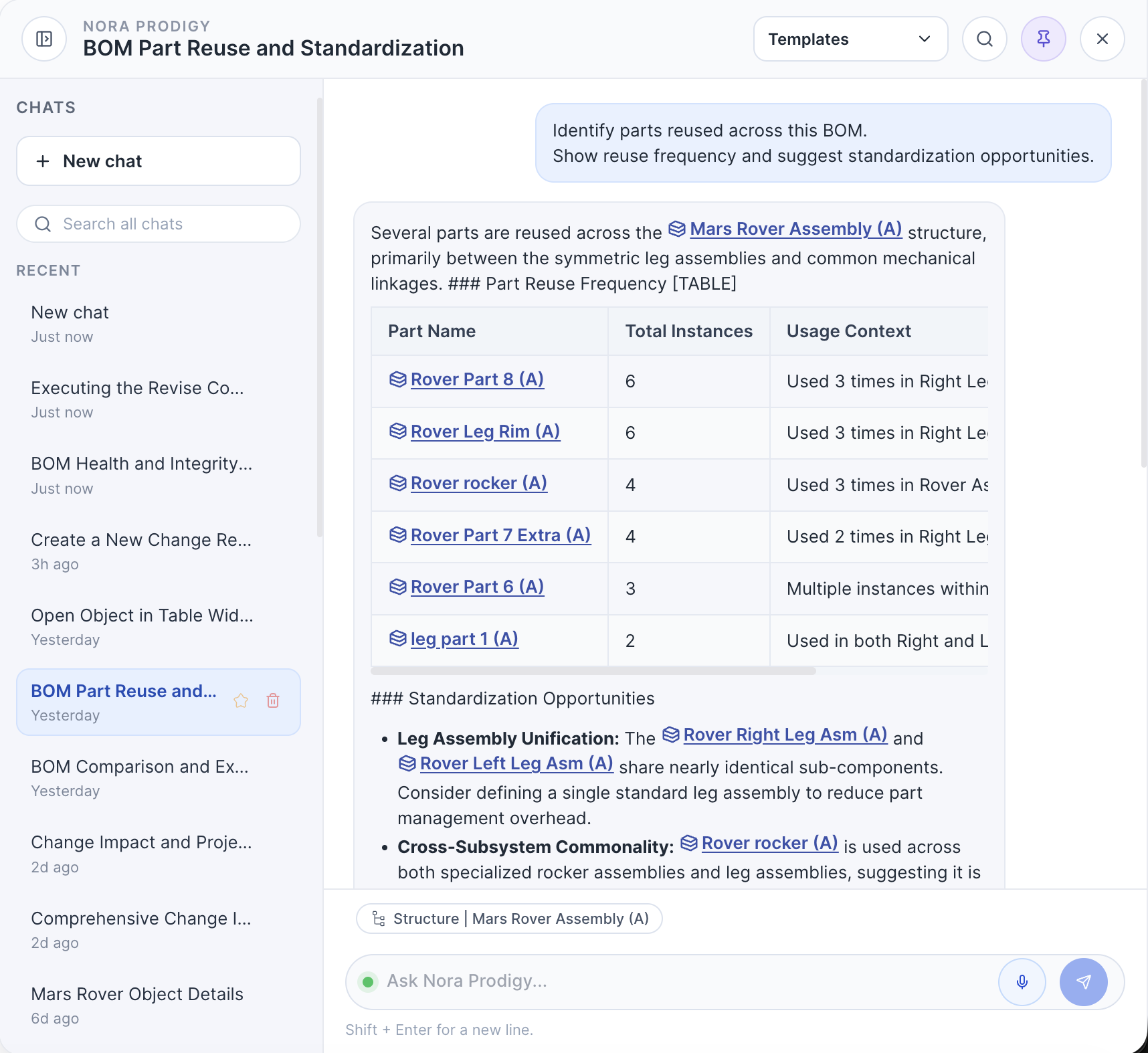Open the Rover Part 8 (A) link
This screenshot has height=1053, width=1148.
476,379
